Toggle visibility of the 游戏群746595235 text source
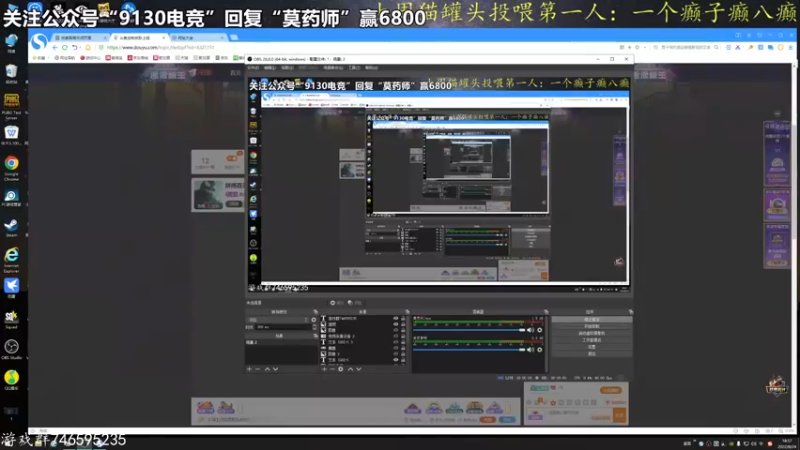Viewport: 800px width, 450px height. tap(395, 318)
